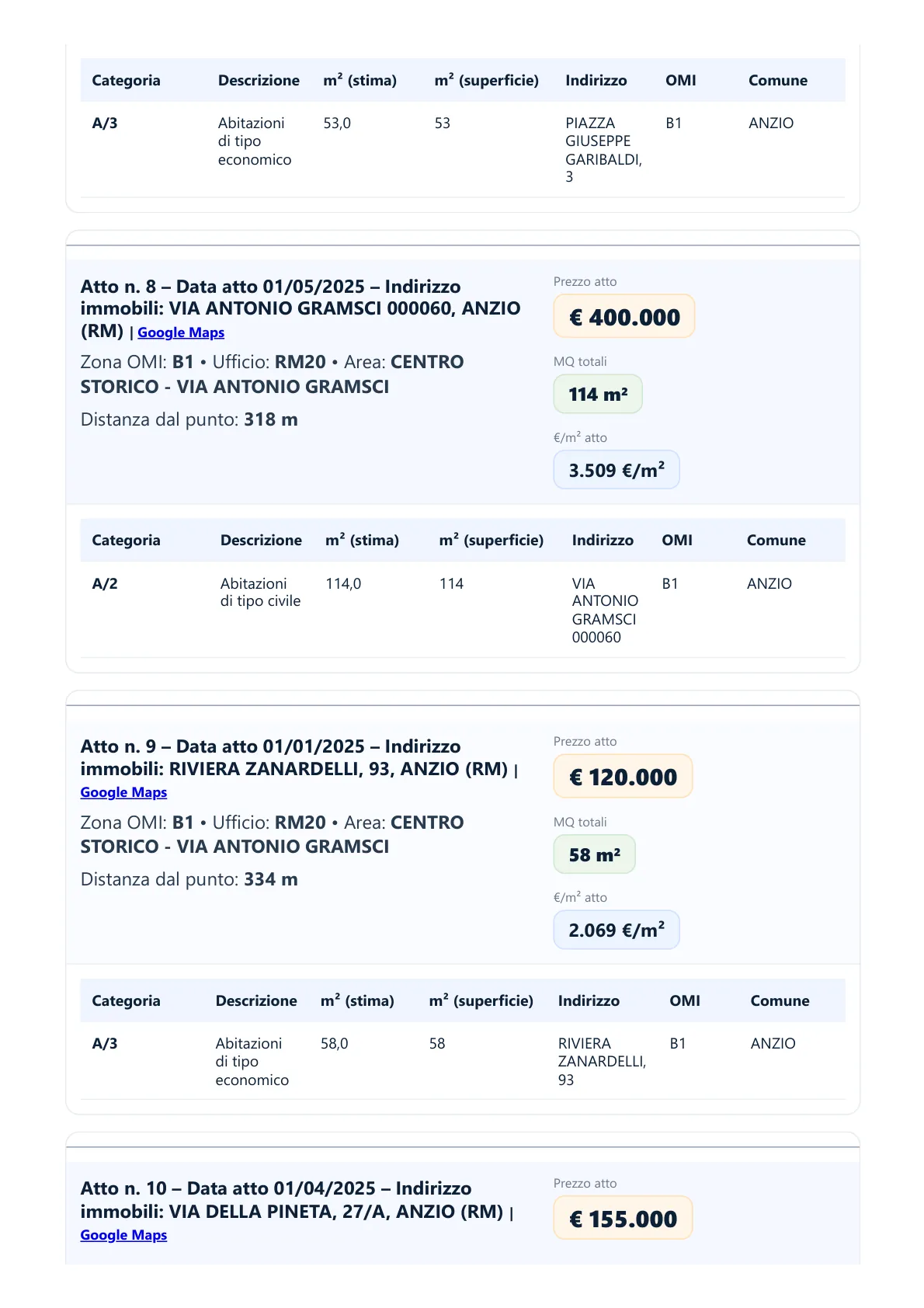This screenshot has width=924, height=1308.
Task: Click the Atto n. 10 heading
Action: 291,1200
